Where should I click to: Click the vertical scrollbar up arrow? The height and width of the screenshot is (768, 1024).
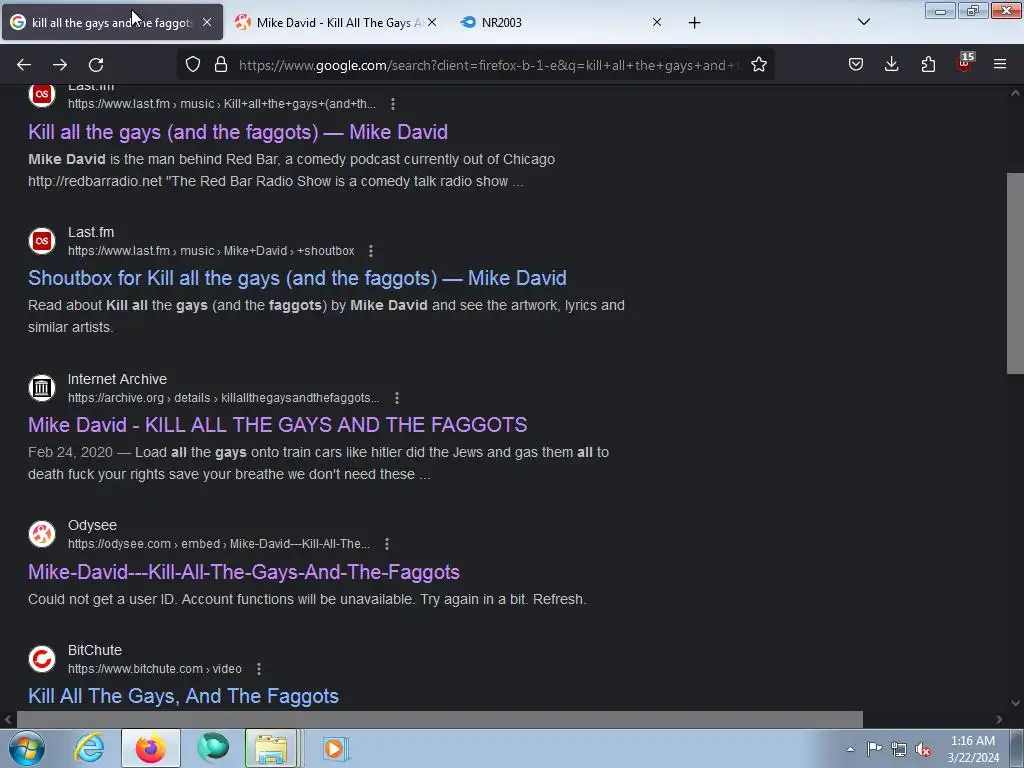pyautogui.click(x=1015, y=93)
